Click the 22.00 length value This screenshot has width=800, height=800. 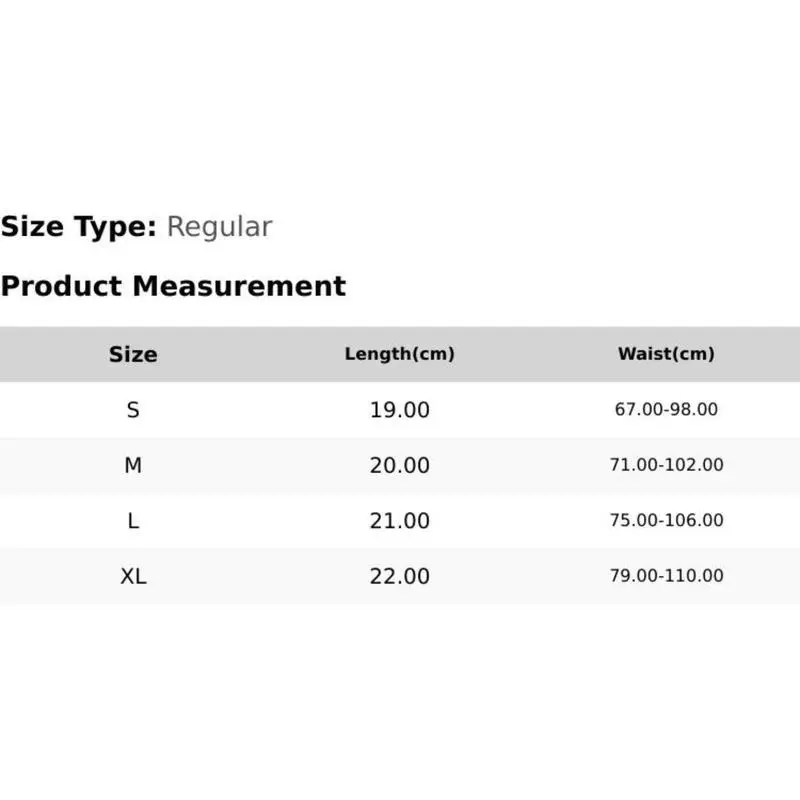click(x=399, y=577)
